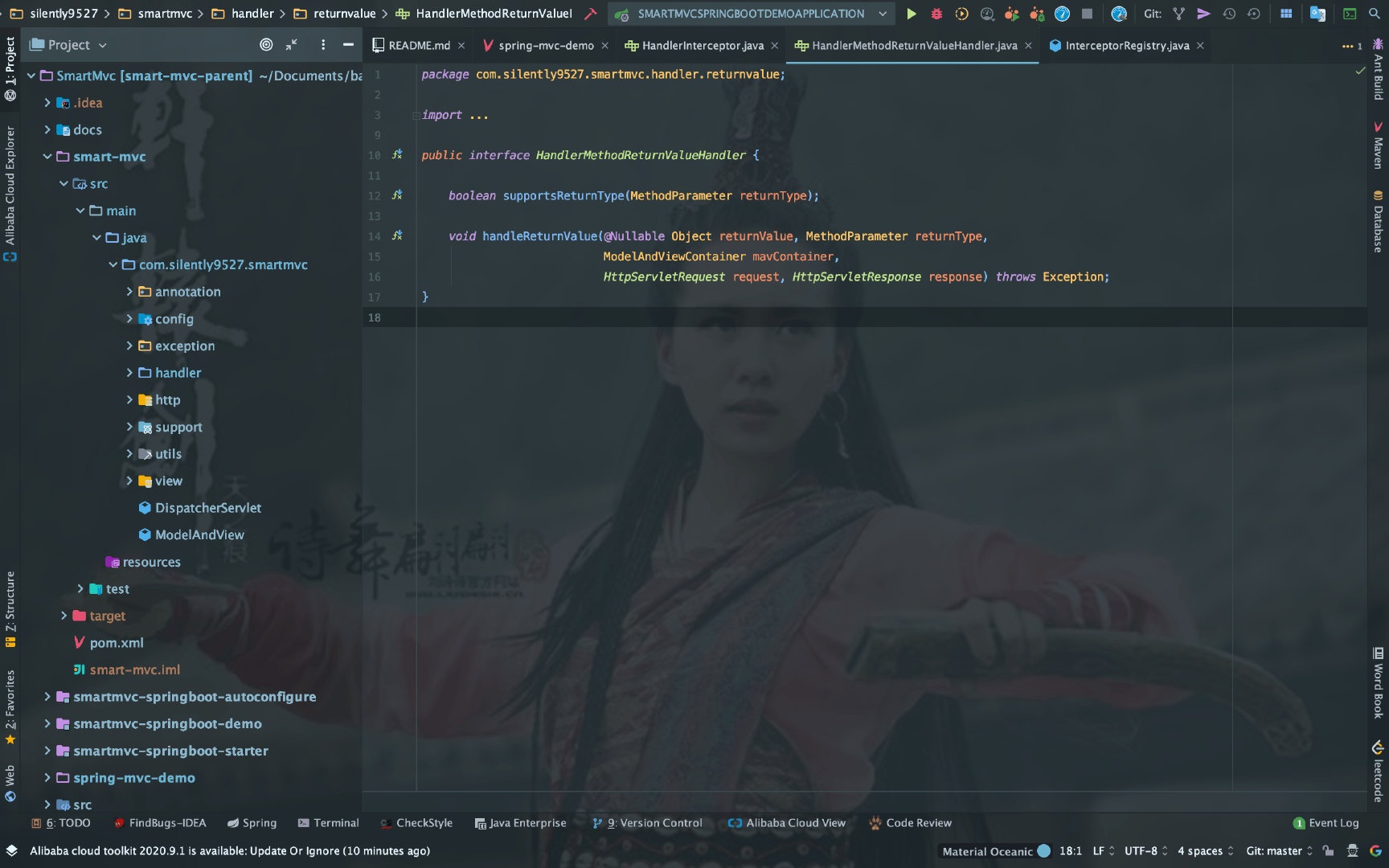This screenshot has width=1389, height=868.
Task: Open the LF line separator selector
Action: 1104,851
